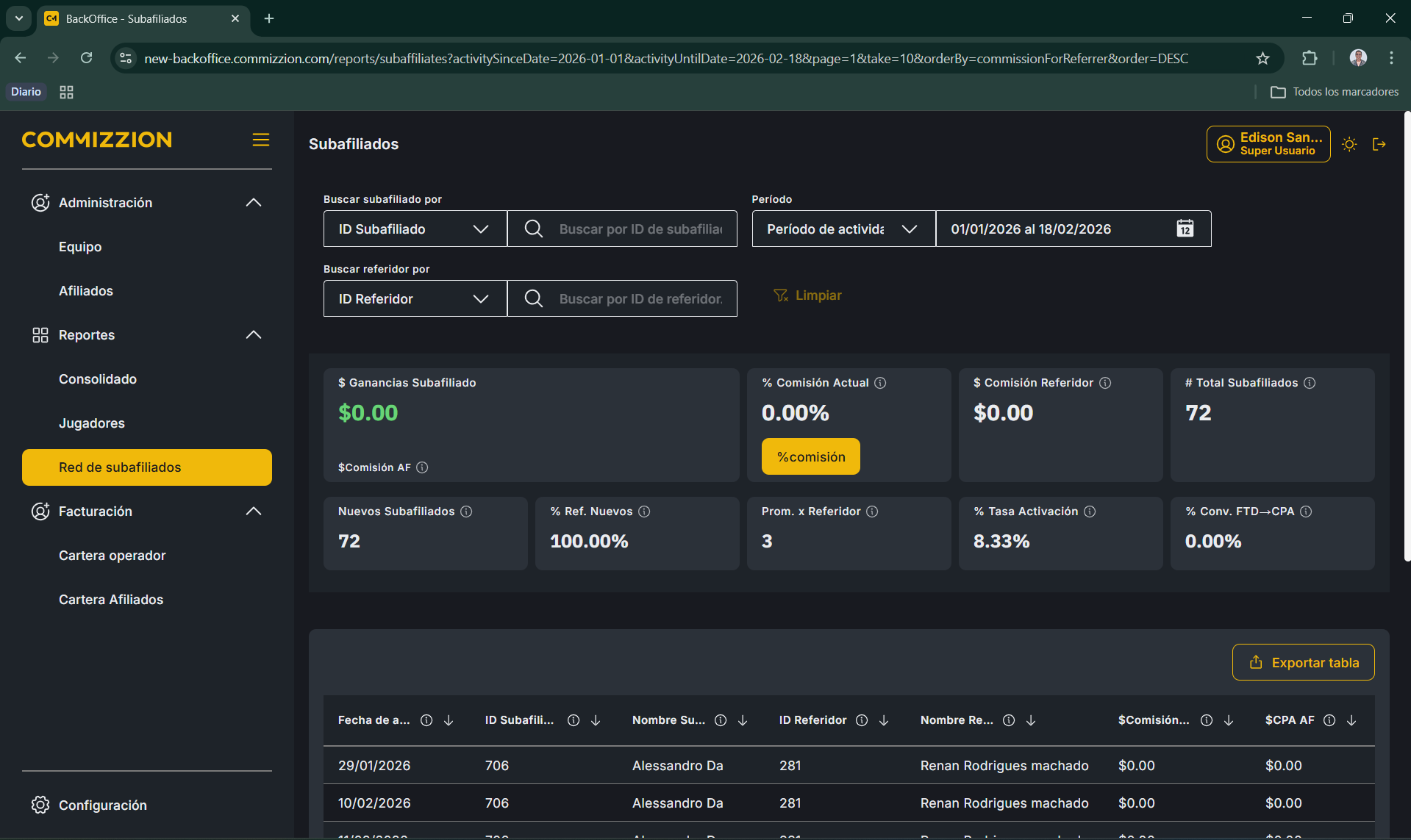Image resolution: width=1411 pixels, height=840 pixels.
Task: Open Consolidado report in sidebar
Action: 98,379
